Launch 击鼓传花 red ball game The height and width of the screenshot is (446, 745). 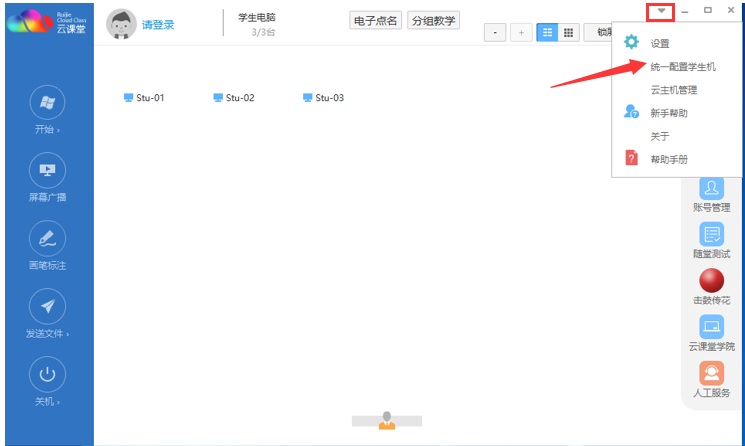[711, 281]
